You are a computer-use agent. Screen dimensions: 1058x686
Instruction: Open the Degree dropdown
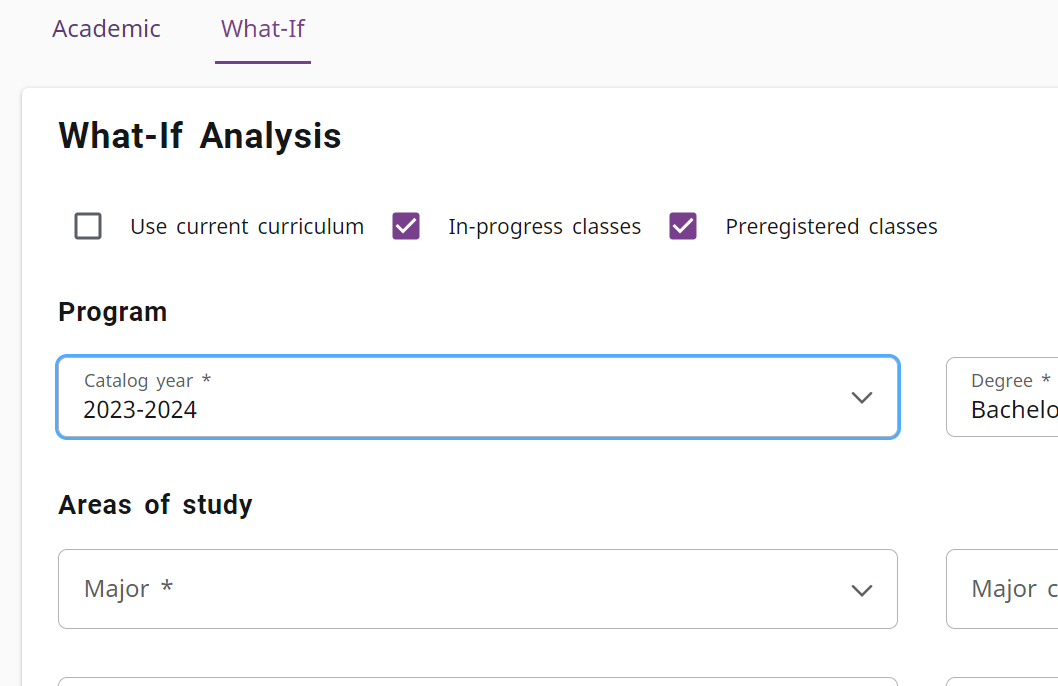[1001, 397]
